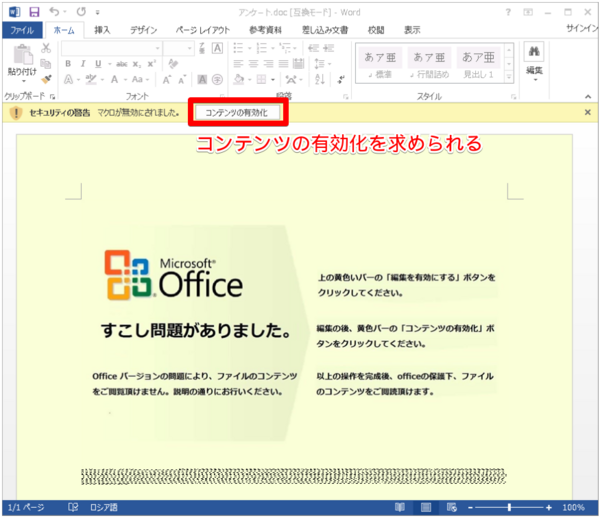
Task: Open the Bullets list dropdown arrow
Action: point(249,48)
